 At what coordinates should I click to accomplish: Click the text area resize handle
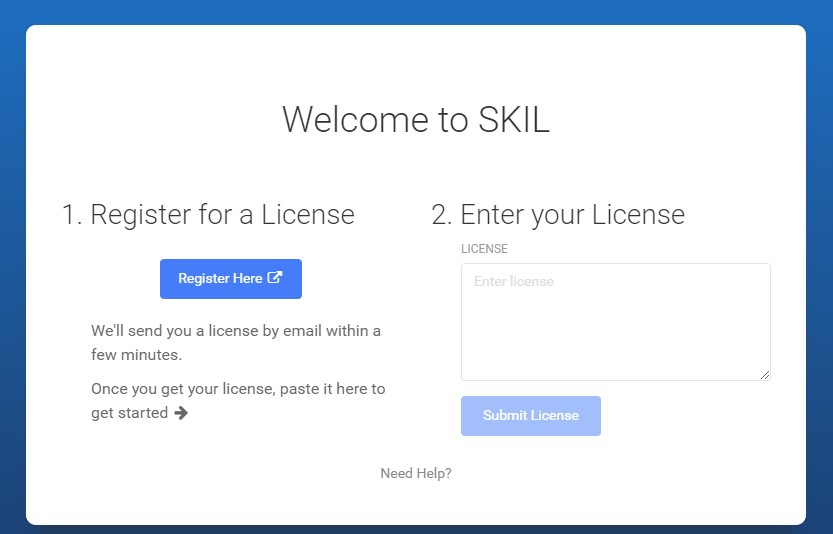(764, 375)
